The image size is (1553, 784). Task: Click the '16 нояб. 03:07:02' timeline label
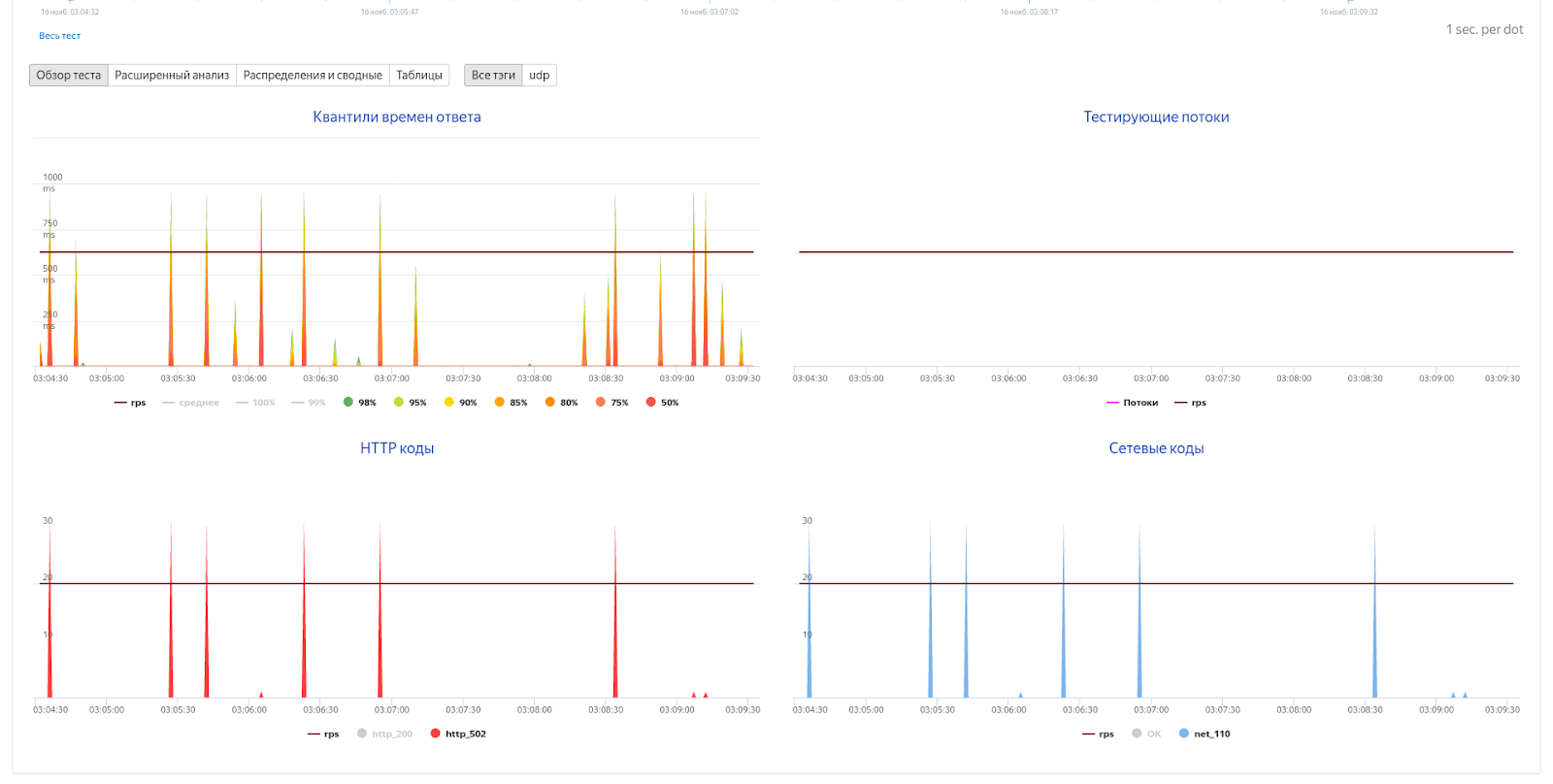[x=710, y=13]
